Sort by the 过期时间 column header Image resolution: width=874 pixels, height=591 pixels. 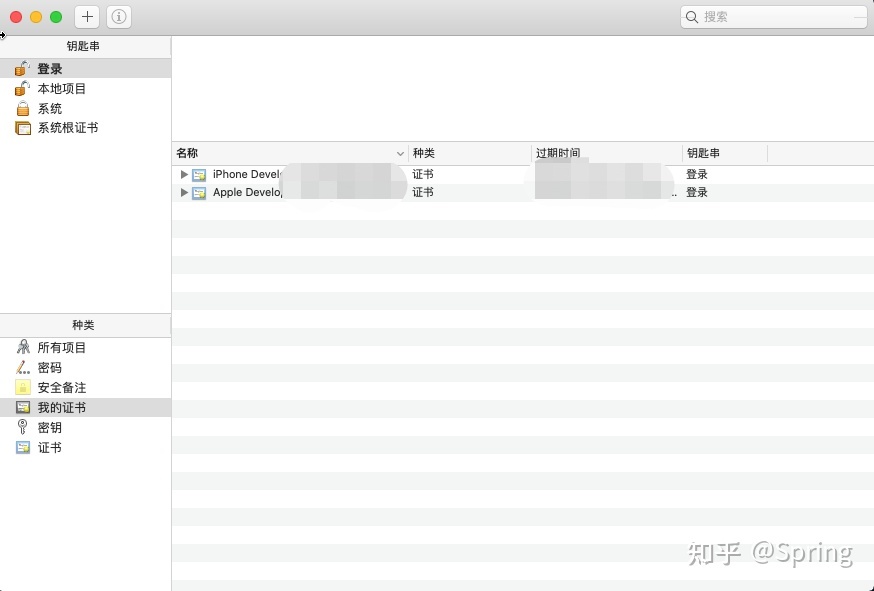pos(607,153)
